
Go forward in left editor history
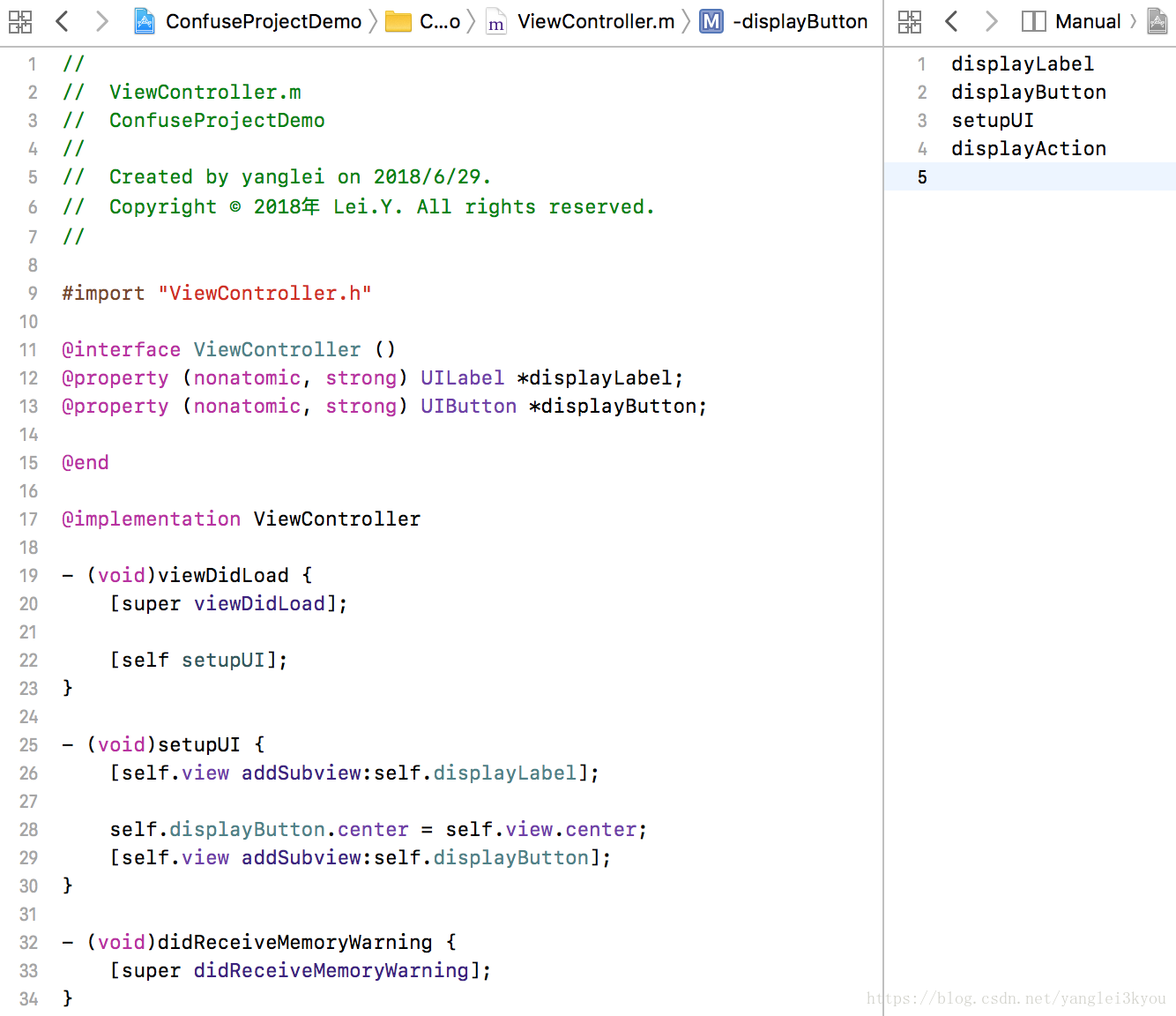click(102, 21)
